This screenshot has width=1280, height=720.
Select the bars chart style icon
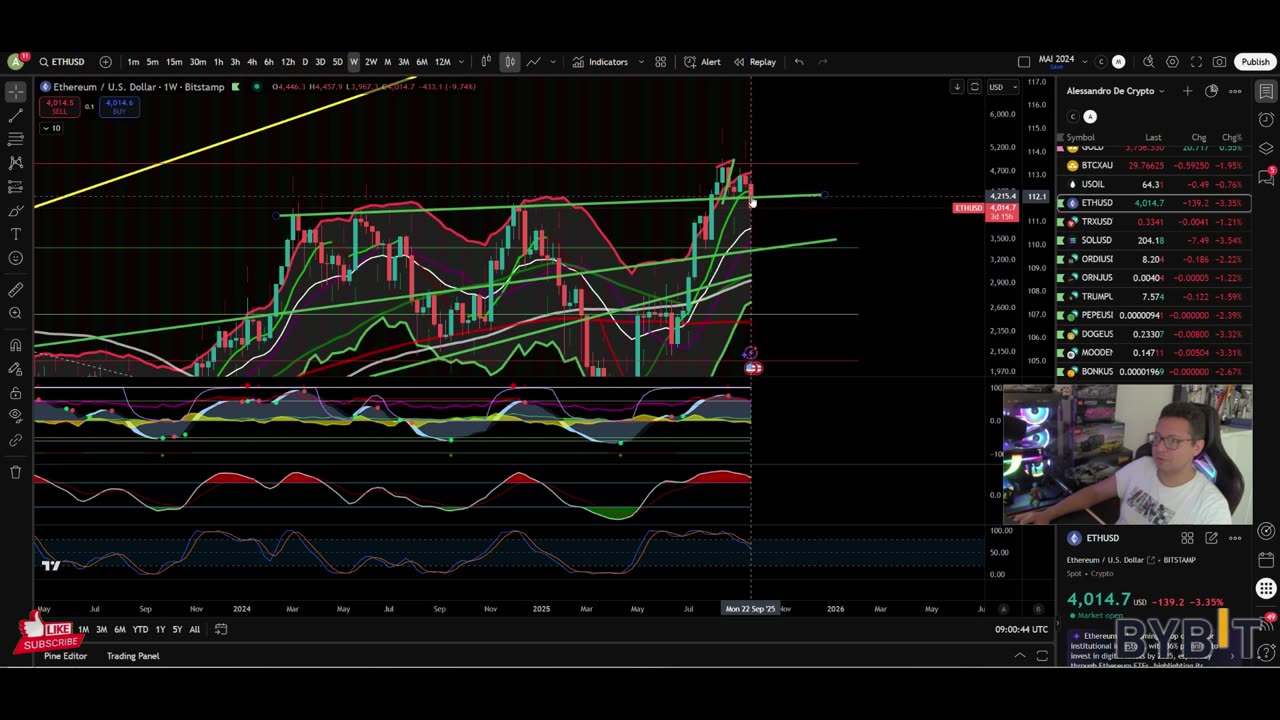click(486, 62)
